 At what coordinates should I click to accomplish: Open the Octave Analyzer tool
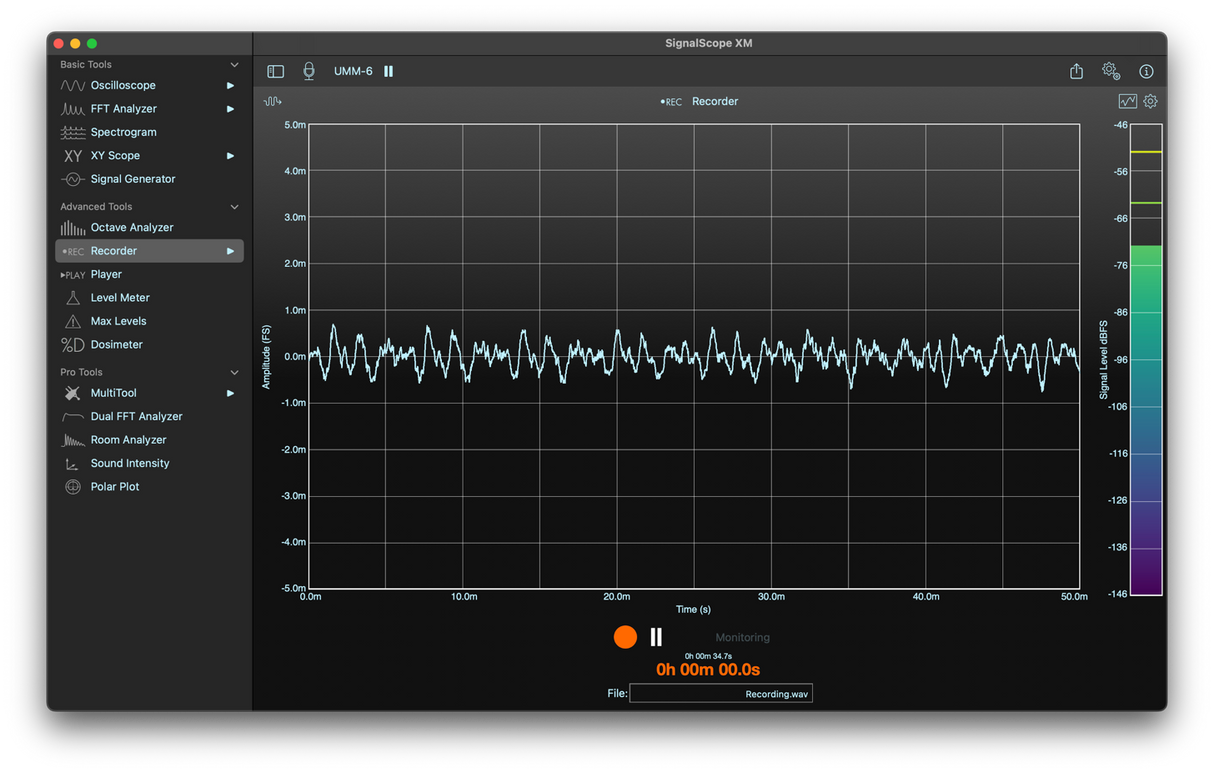(131, 227)
